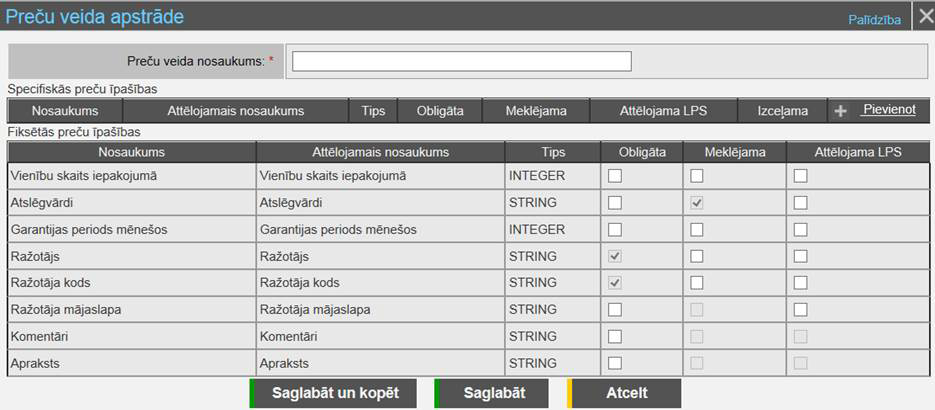This screenshot has height=410, width=935.
Task: Click the Atcelt button
Action: pos(625,393)
